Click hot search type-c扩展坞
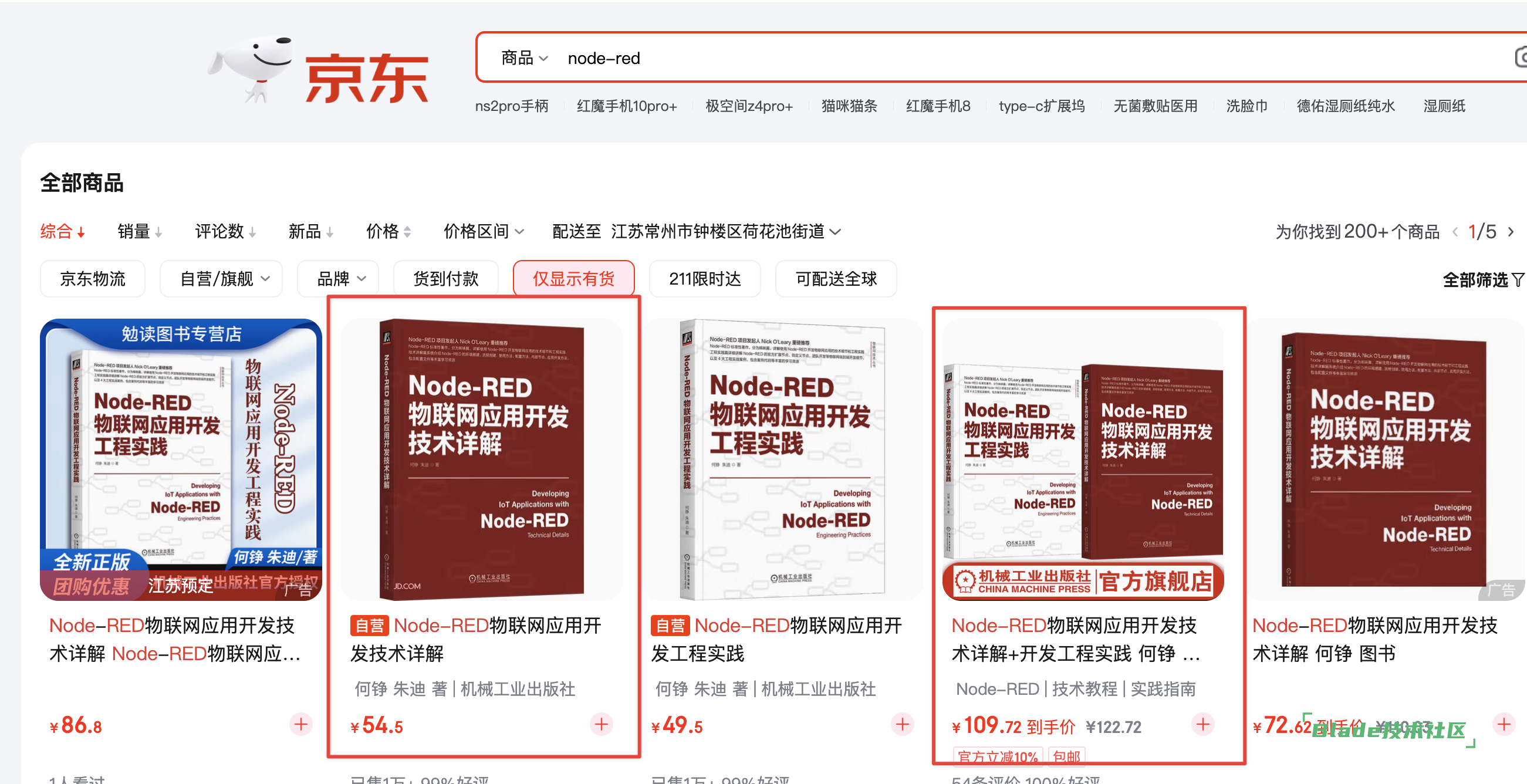The height and width of the screenshot is (784, 1527). 1042,106
